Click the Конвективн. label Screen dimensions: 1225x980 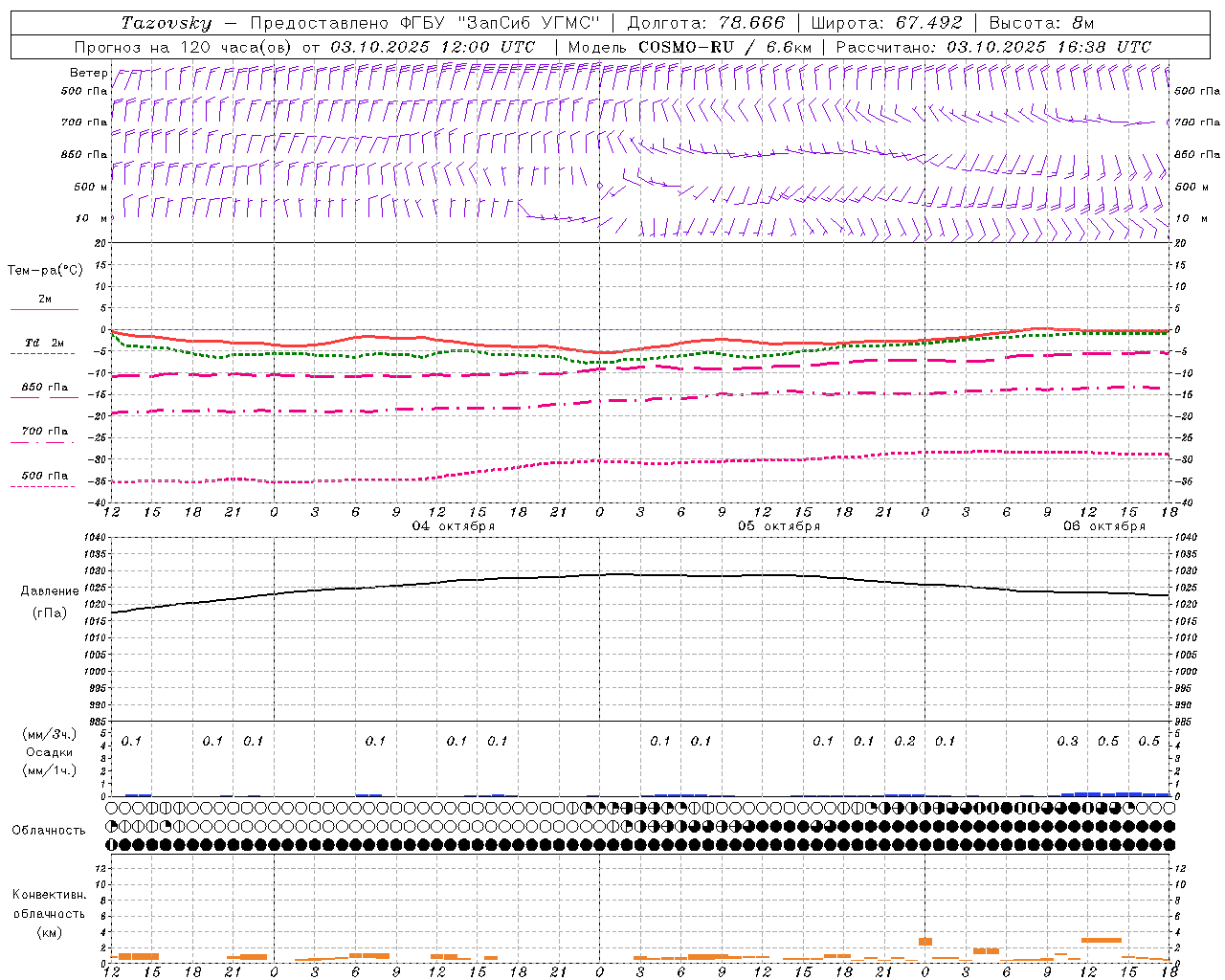(x=49, y=895)
